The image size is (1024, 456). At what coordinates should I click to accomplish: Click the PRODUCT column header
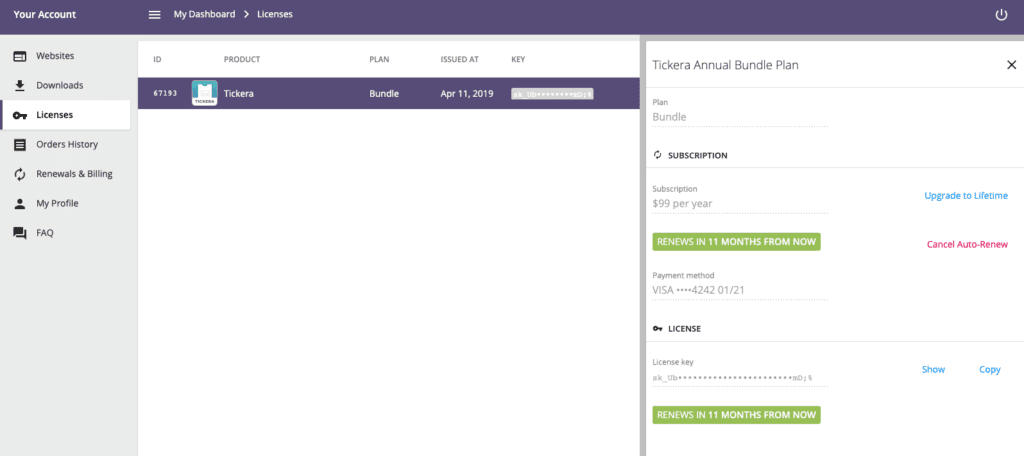[242, 59]
